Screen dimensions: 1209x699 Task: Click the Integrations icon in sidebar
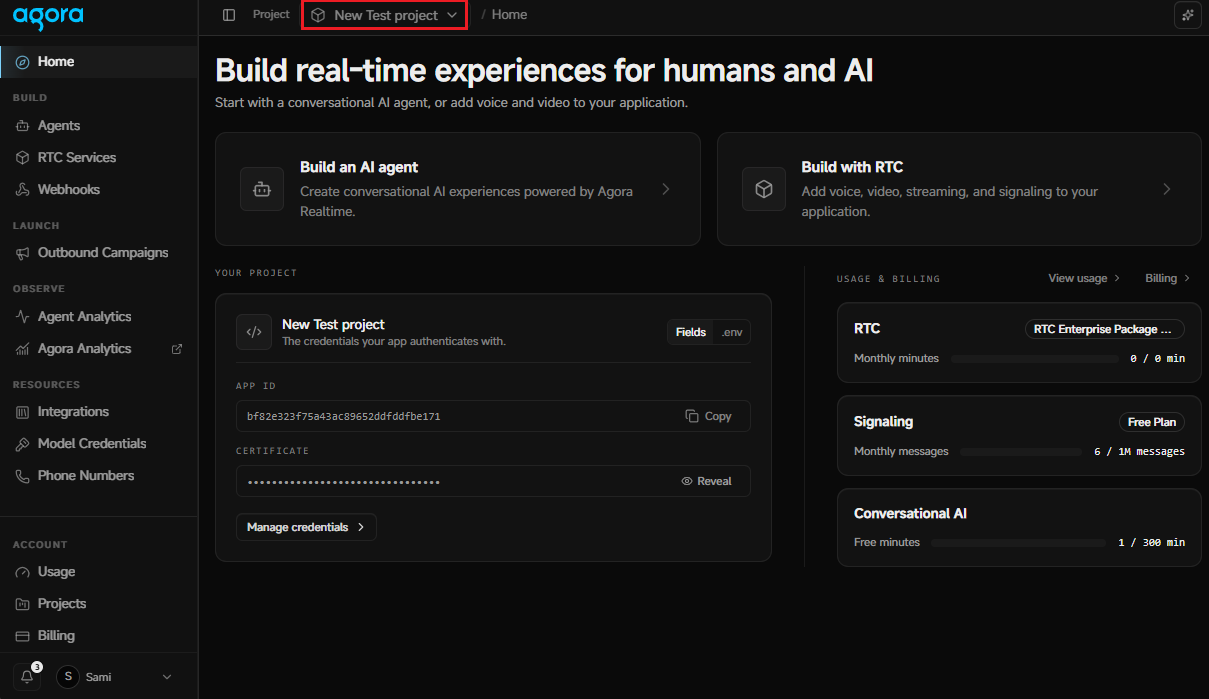click(22, 412)
